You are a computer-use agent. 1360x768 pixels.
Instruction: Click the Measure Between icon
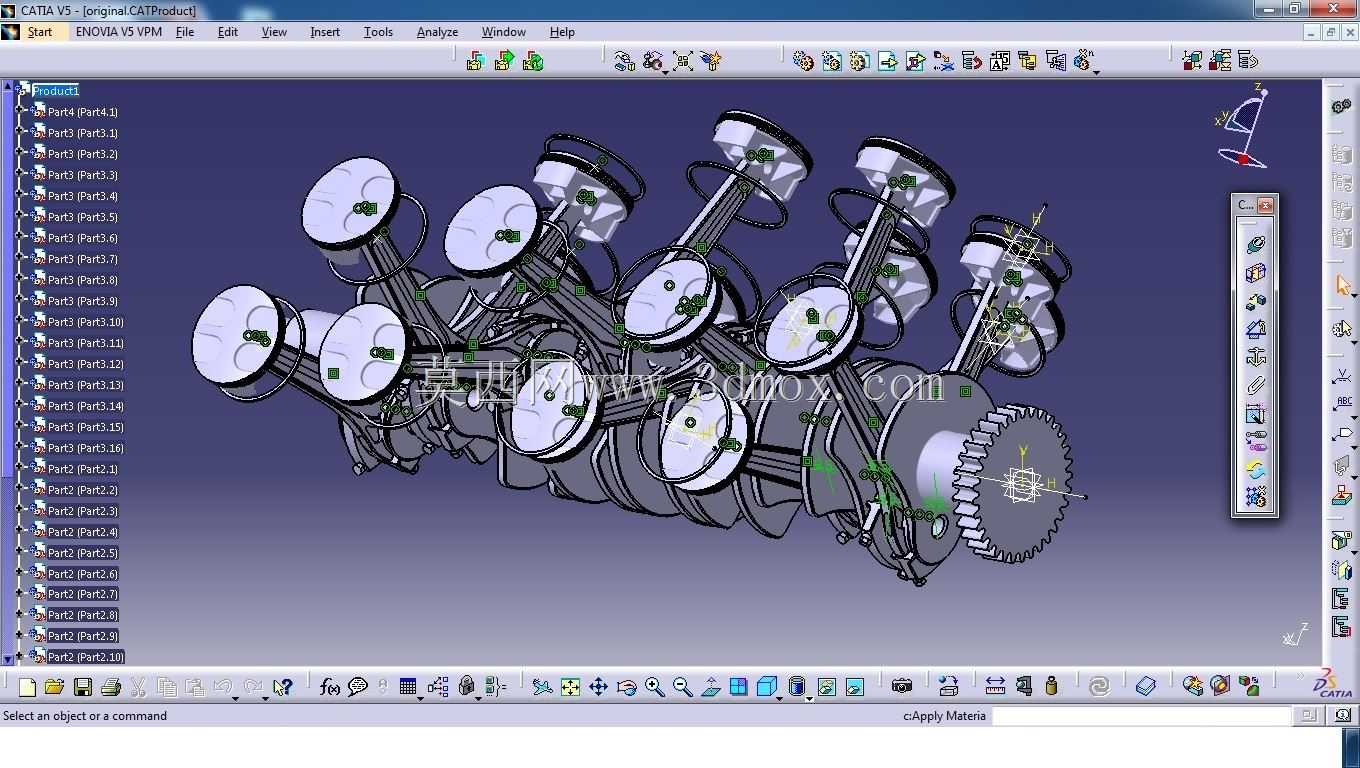[x=995, y=686]
